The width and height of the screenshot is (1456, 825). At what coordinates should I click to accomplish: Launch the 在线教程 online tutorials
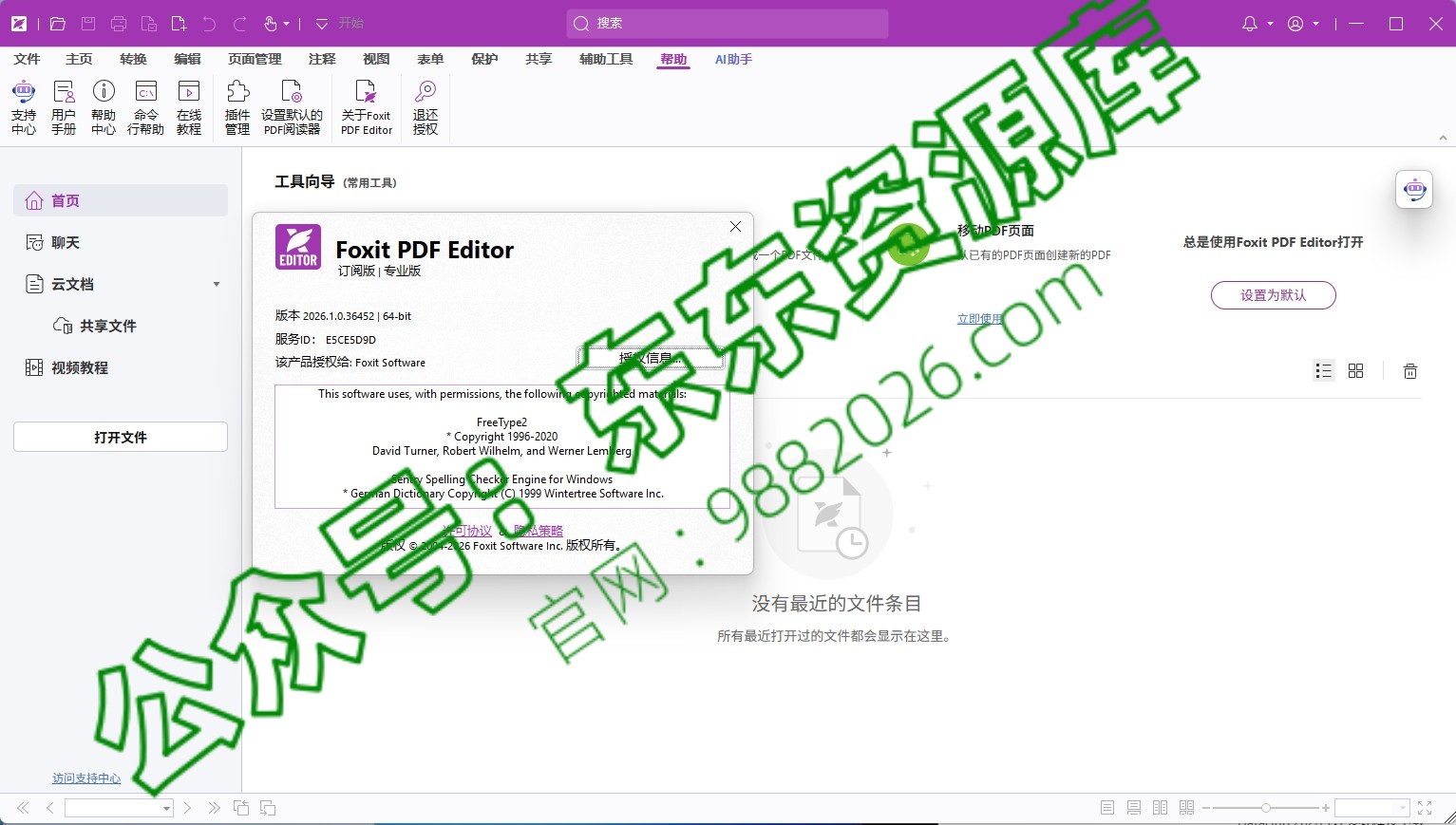pos(189,104)
